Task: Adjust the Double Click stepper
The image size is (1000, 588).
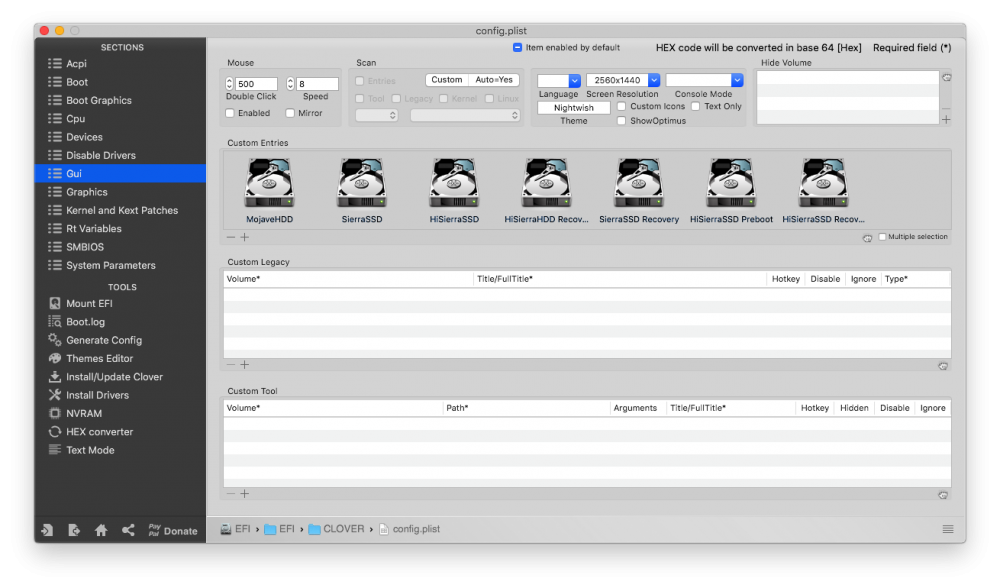Action: pyautogui.click(x=230, y=84)
